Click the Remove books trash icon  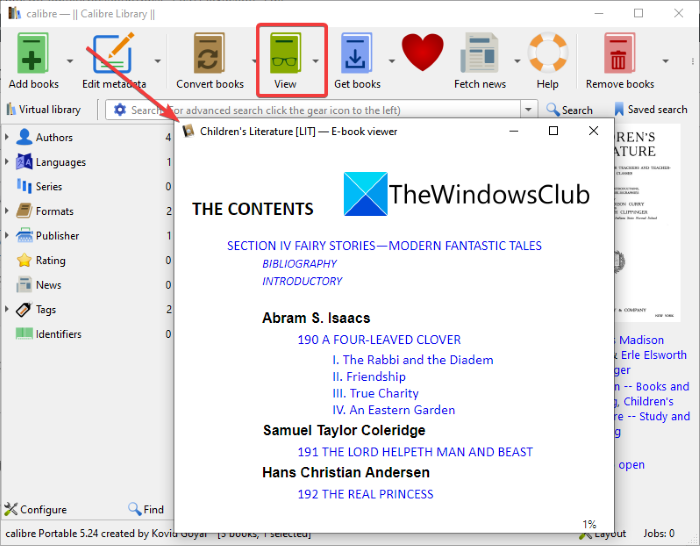pos(619,53)
